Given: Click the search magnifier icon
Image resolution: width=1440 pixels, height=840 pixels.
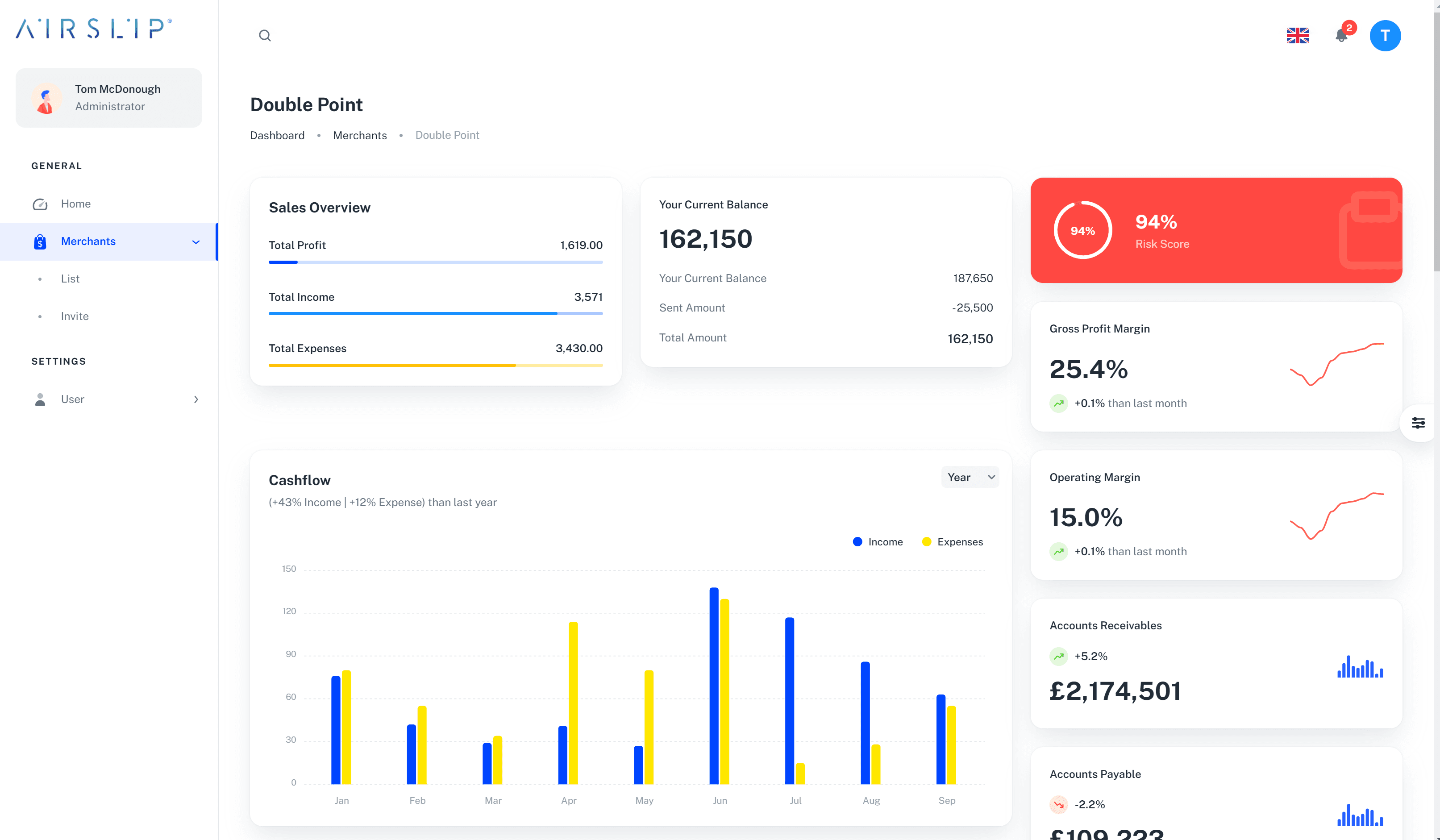Looking at the screenshot, I should (x=265, y=35).
